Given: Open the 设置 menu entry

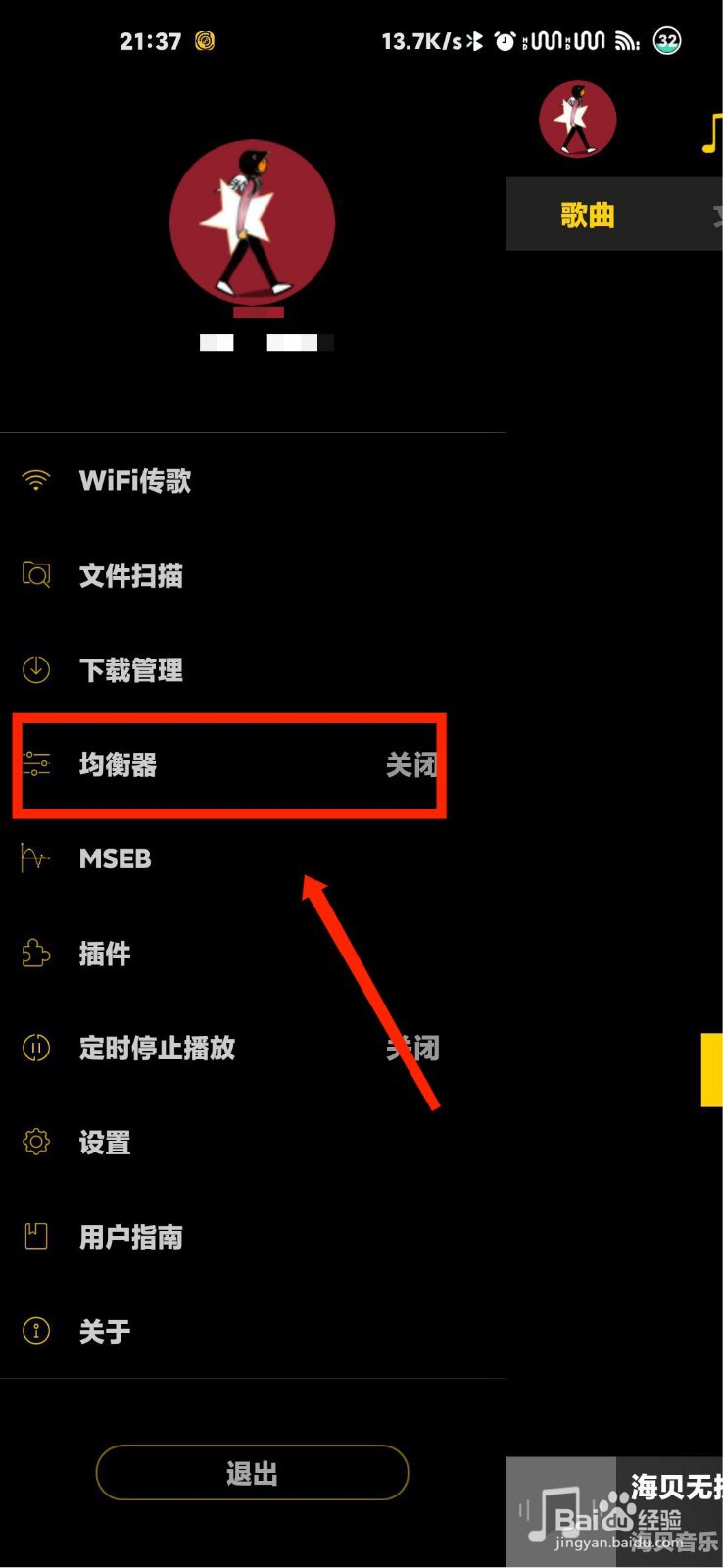Looking at the screenshot, I should tap(253, 1143).
